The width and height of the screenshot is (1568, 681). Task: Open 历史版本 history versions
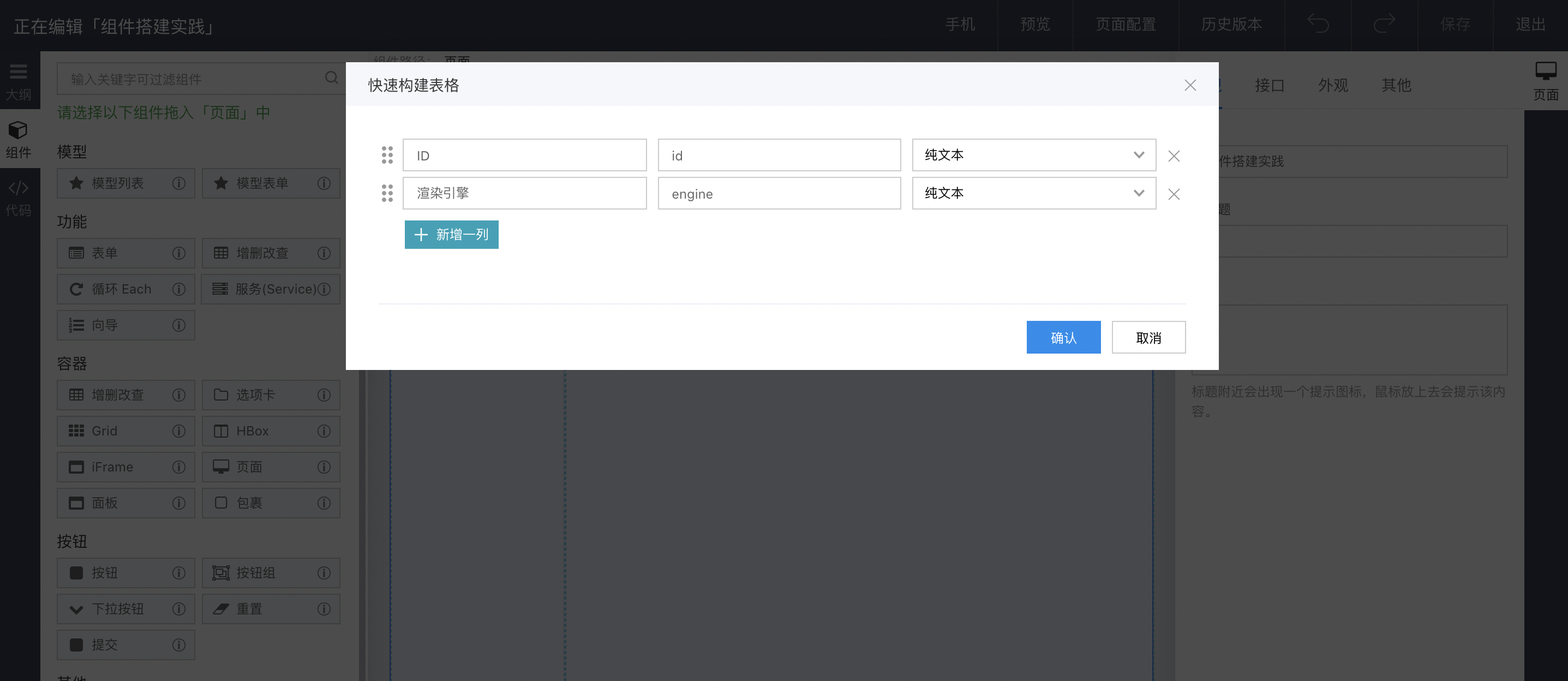pos(1231,25)
